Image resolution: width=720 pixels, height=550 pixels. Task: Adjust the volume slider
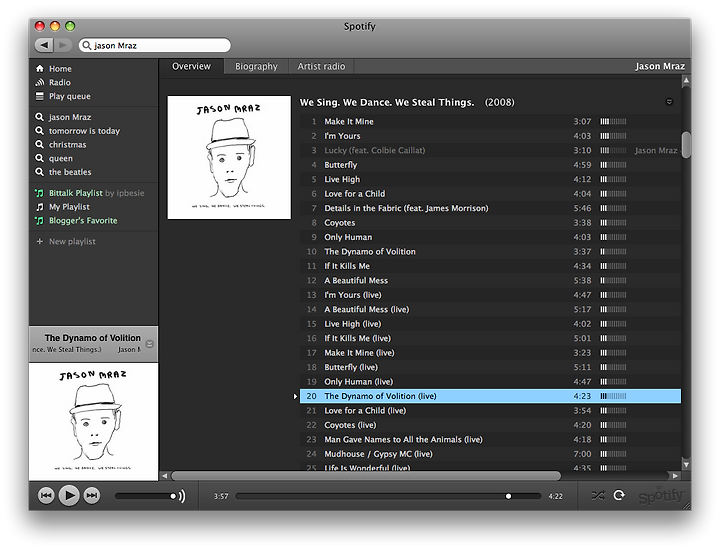[x=146, y=496]
